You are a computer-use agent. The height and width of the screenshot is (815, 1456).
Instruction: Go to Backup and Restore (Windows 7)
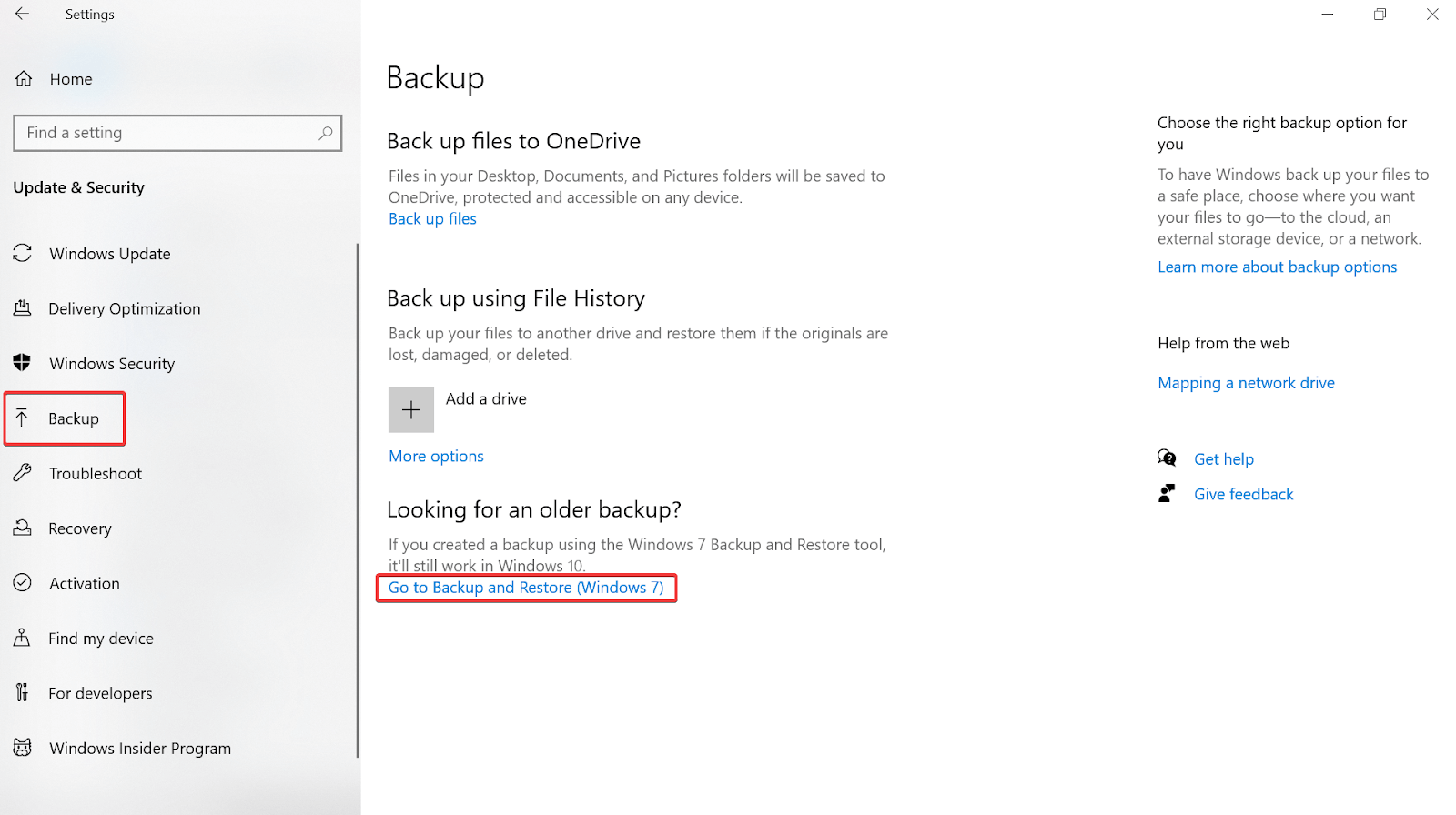coord(526,588)
